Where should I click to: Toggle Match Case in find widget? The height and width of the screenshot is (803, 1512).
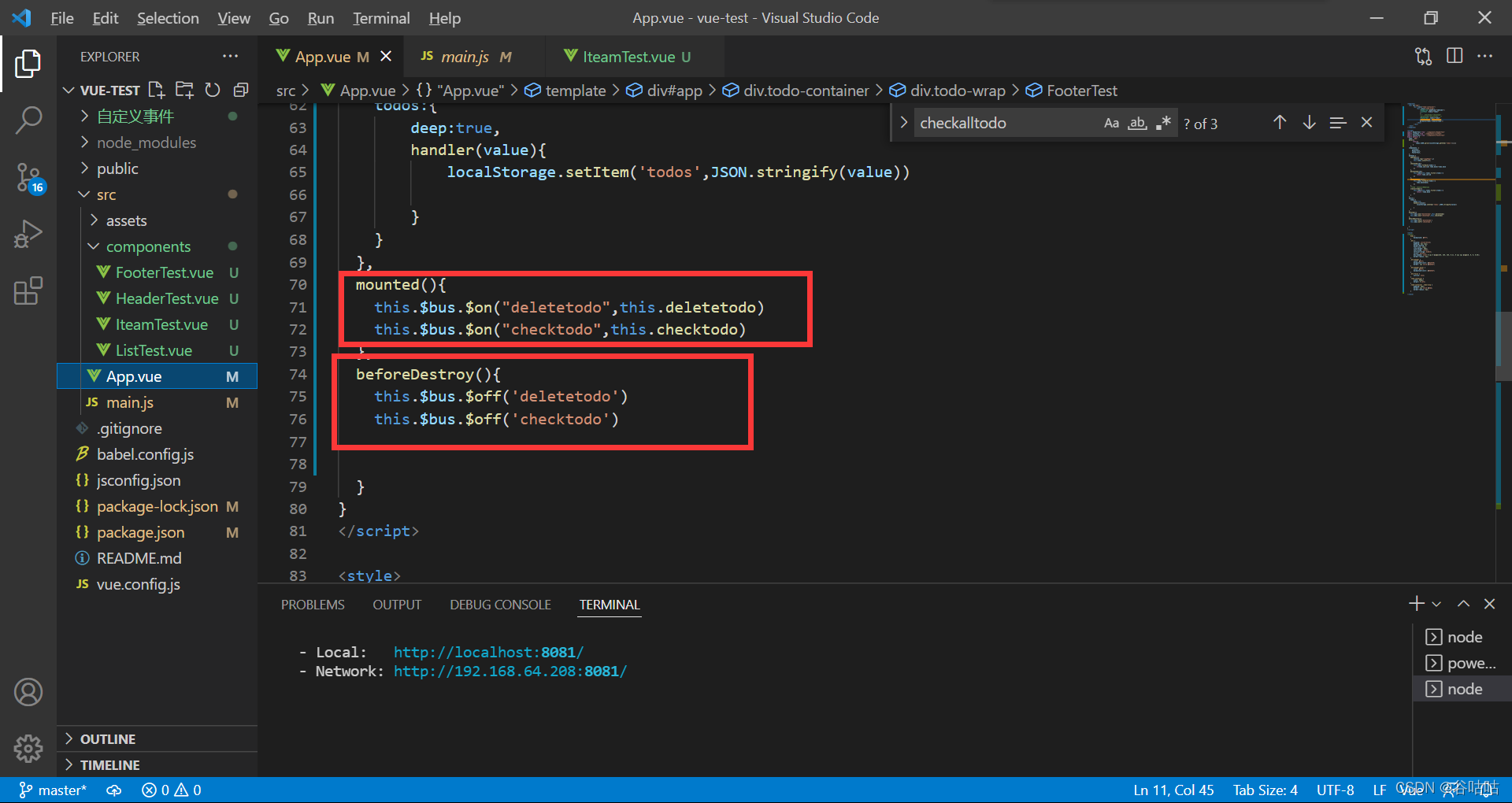pyautogui.click(x=1111, y=123)
